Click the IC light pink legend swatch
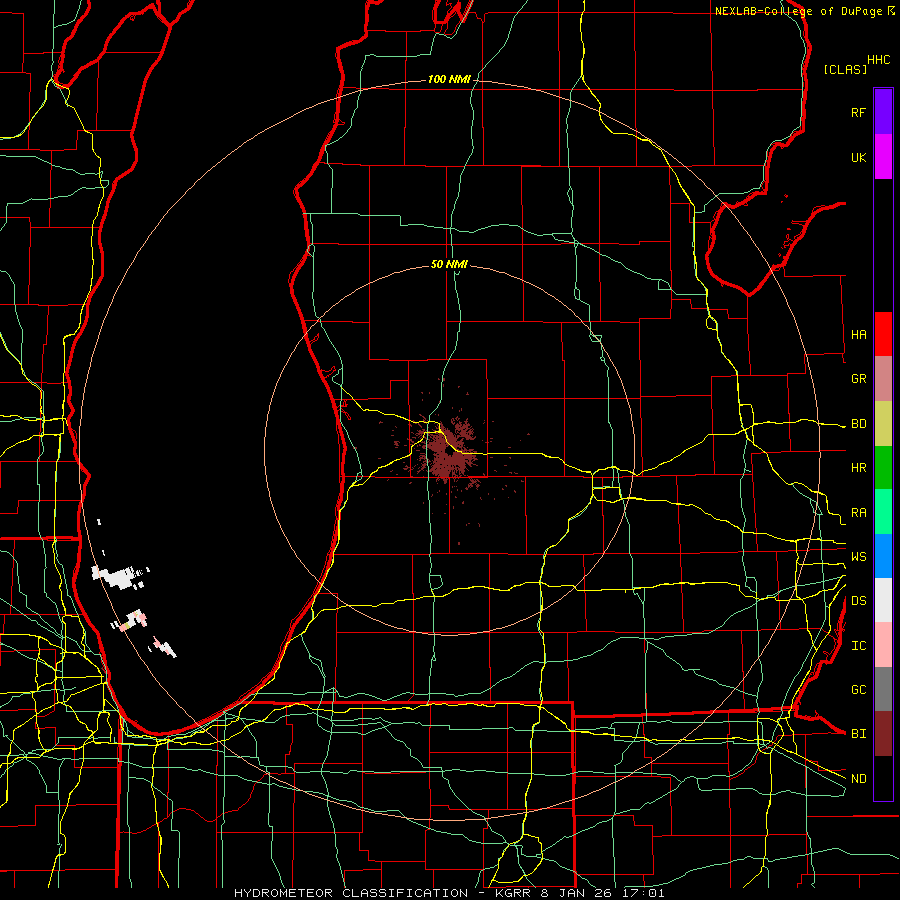Screen dimensions: 900x900 (883, 645)
